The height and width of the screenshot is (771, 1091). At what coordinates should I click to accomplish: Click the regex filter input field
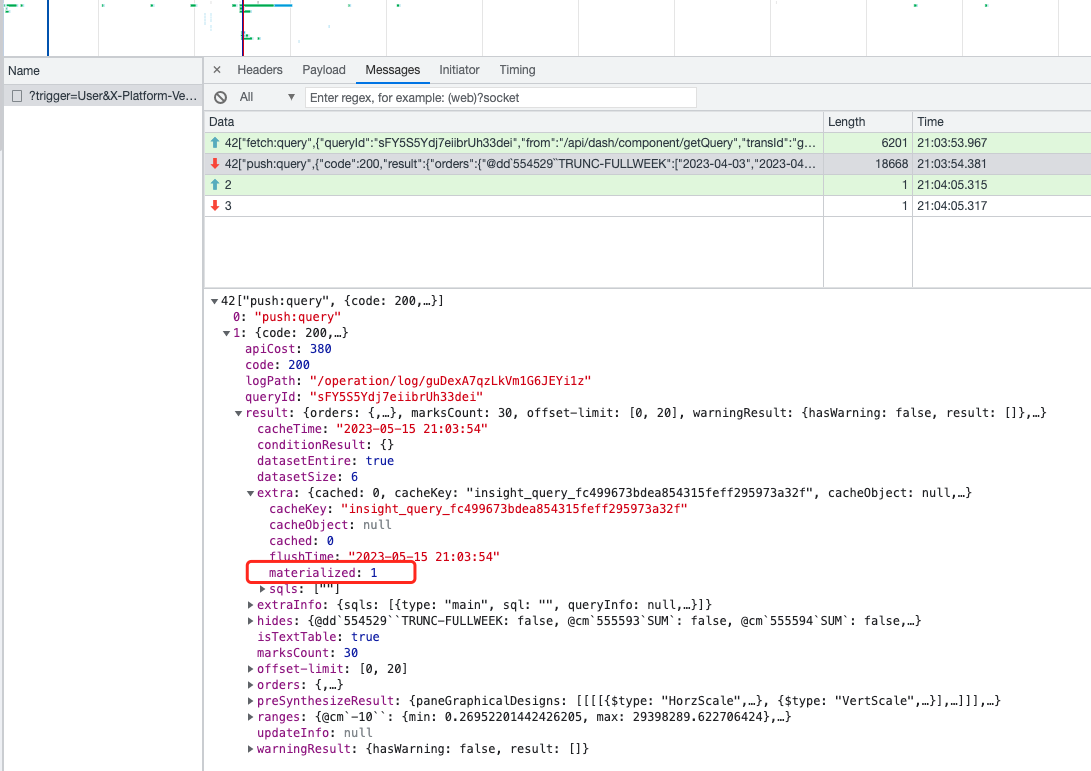pyautogui.click(x=500, y=97)
